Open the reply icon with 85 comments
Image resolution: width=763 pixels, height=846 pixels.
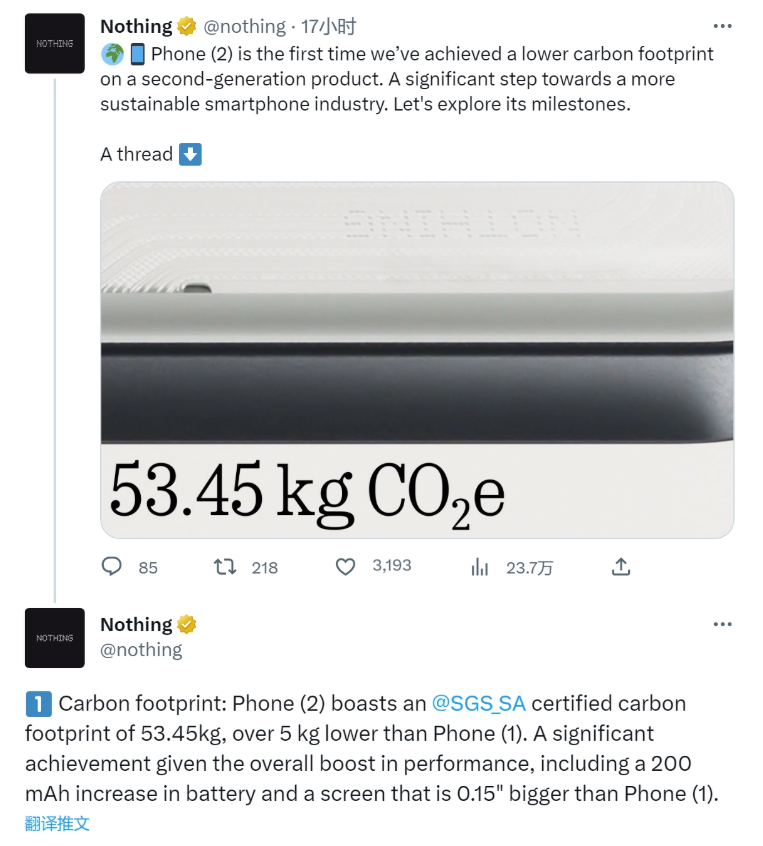[x=112, y=567]
